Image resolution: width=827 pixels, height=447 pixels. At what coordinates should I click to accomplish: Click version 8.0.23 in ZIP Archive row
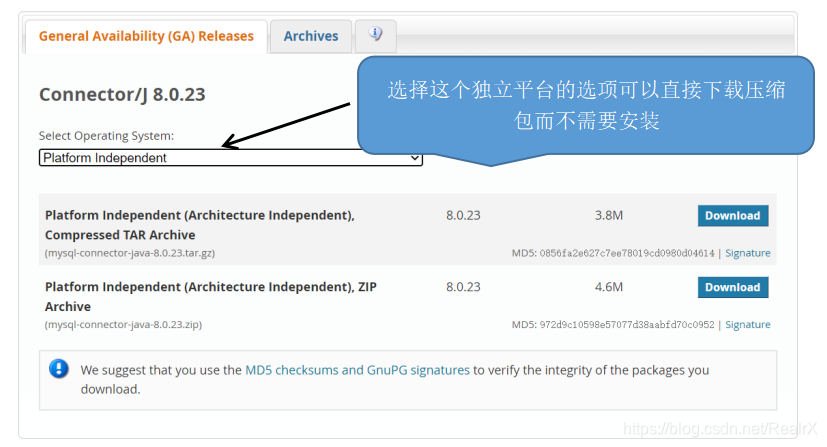point(463,287)
